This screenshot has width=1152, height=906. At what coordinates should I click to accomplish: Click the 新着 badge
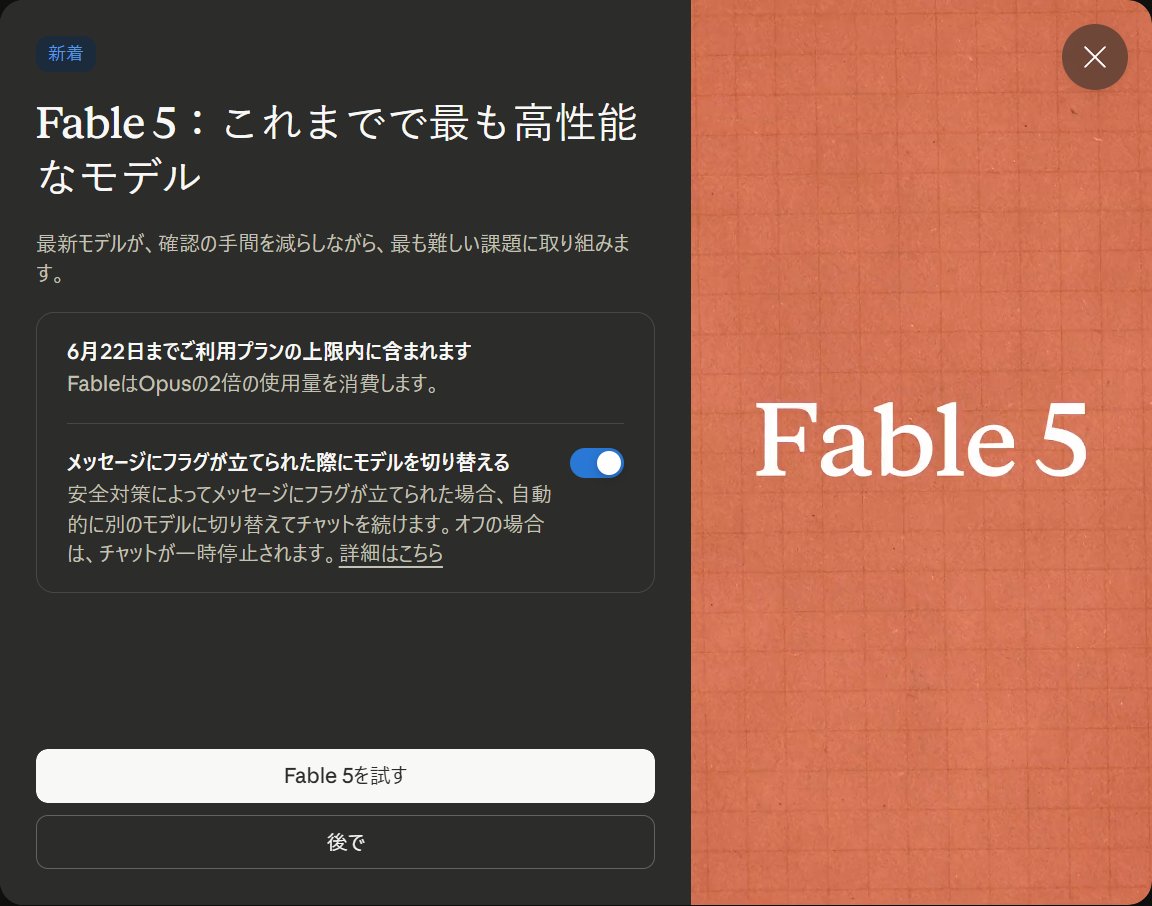(x=65, y=54)
